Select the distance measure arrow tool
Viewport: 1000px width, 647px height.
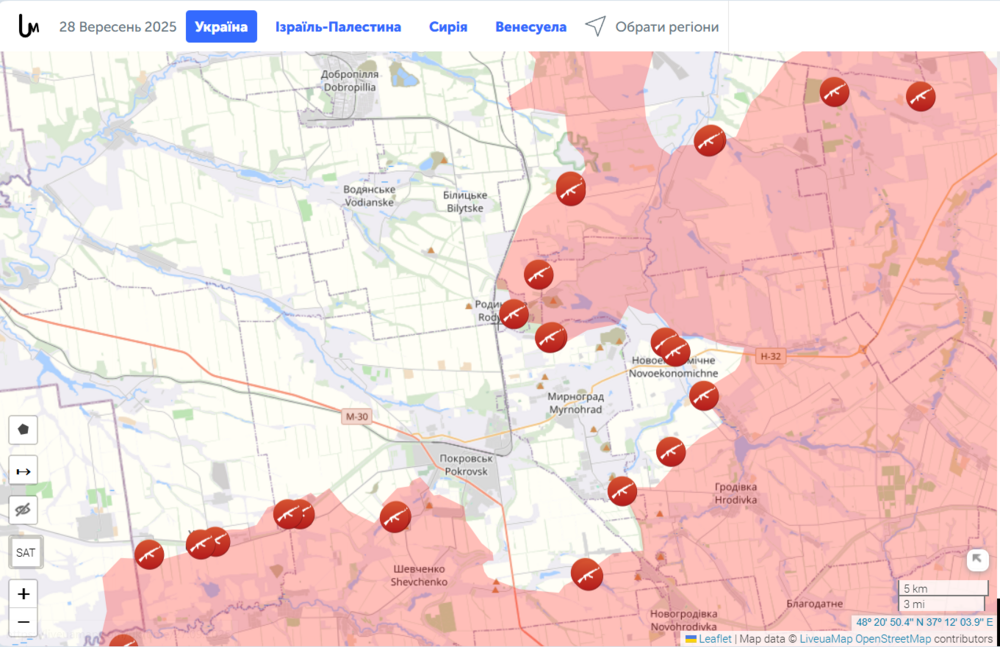24,471
